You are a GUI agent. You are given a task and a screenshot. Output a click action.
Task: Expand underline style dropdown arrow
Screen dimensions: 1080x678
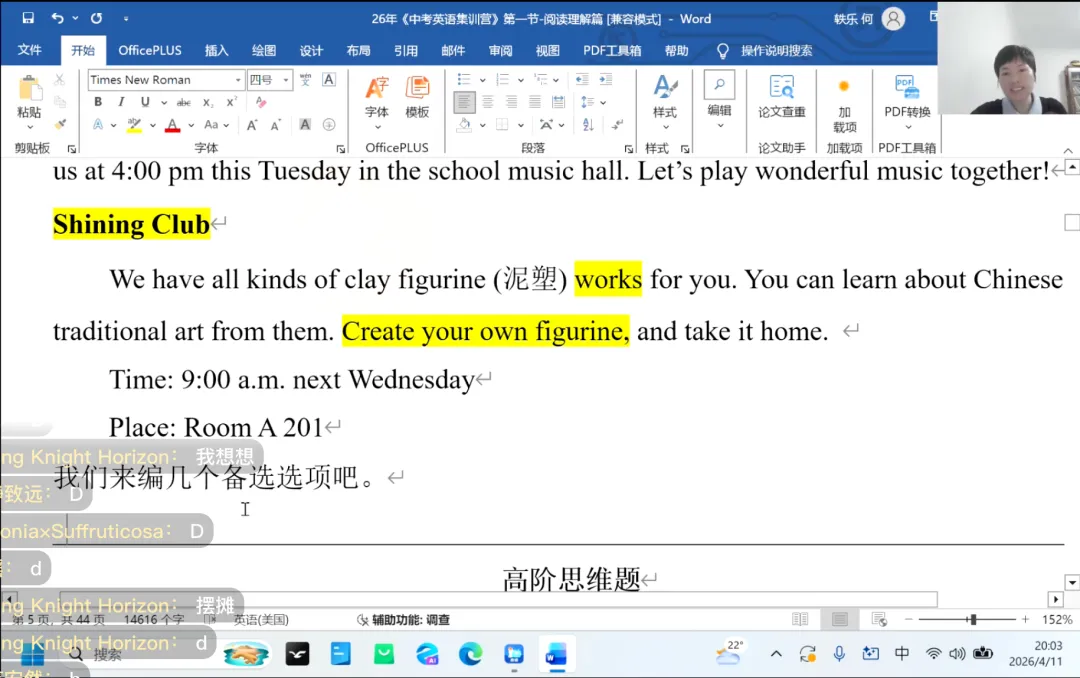click(164, 103)
